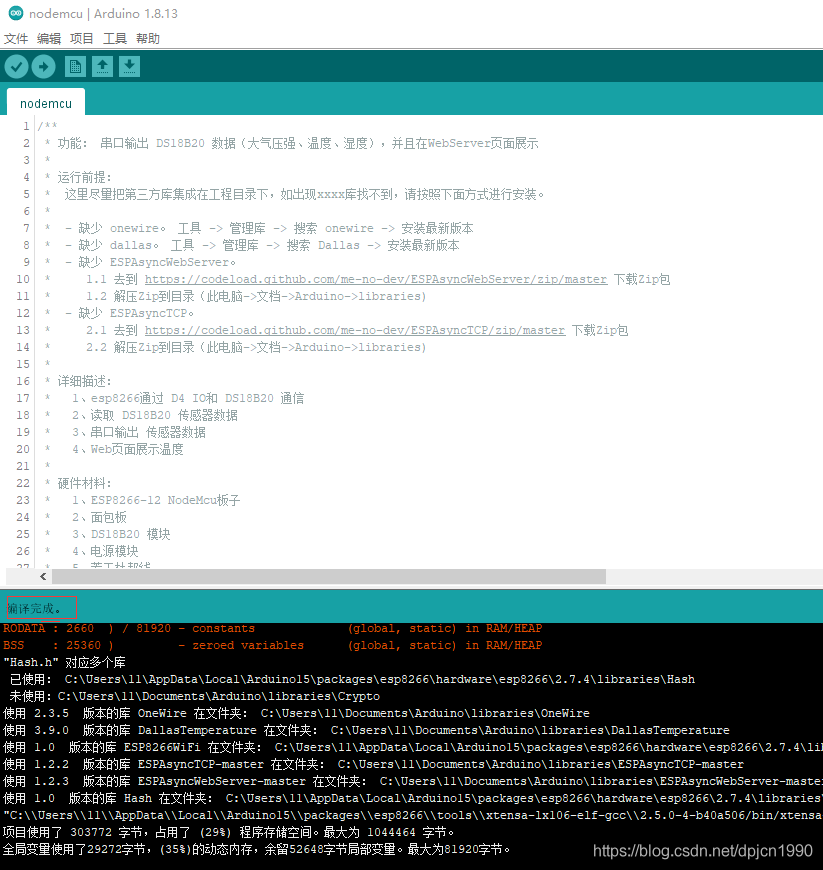Image resolution: width=823 pixels, height=870 pixels.
Task: Click console line for OneWire 2.3.5 library
Action: coord(296,714)
